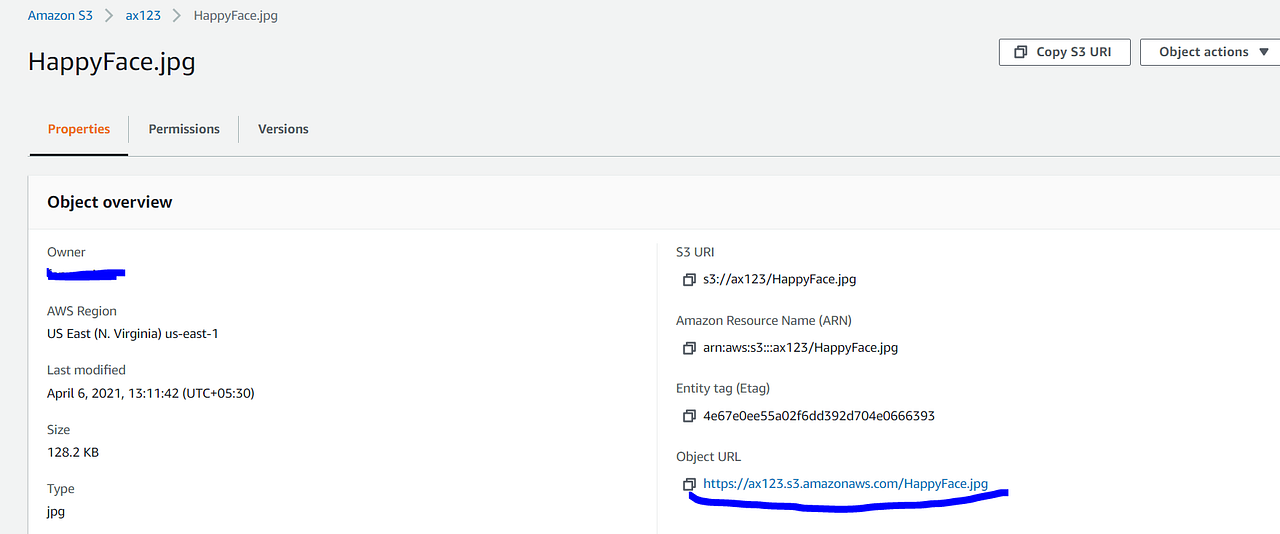Click the S3 URI label
Viewport: 1280px width, 534px height.
click(x=695, y=252)
